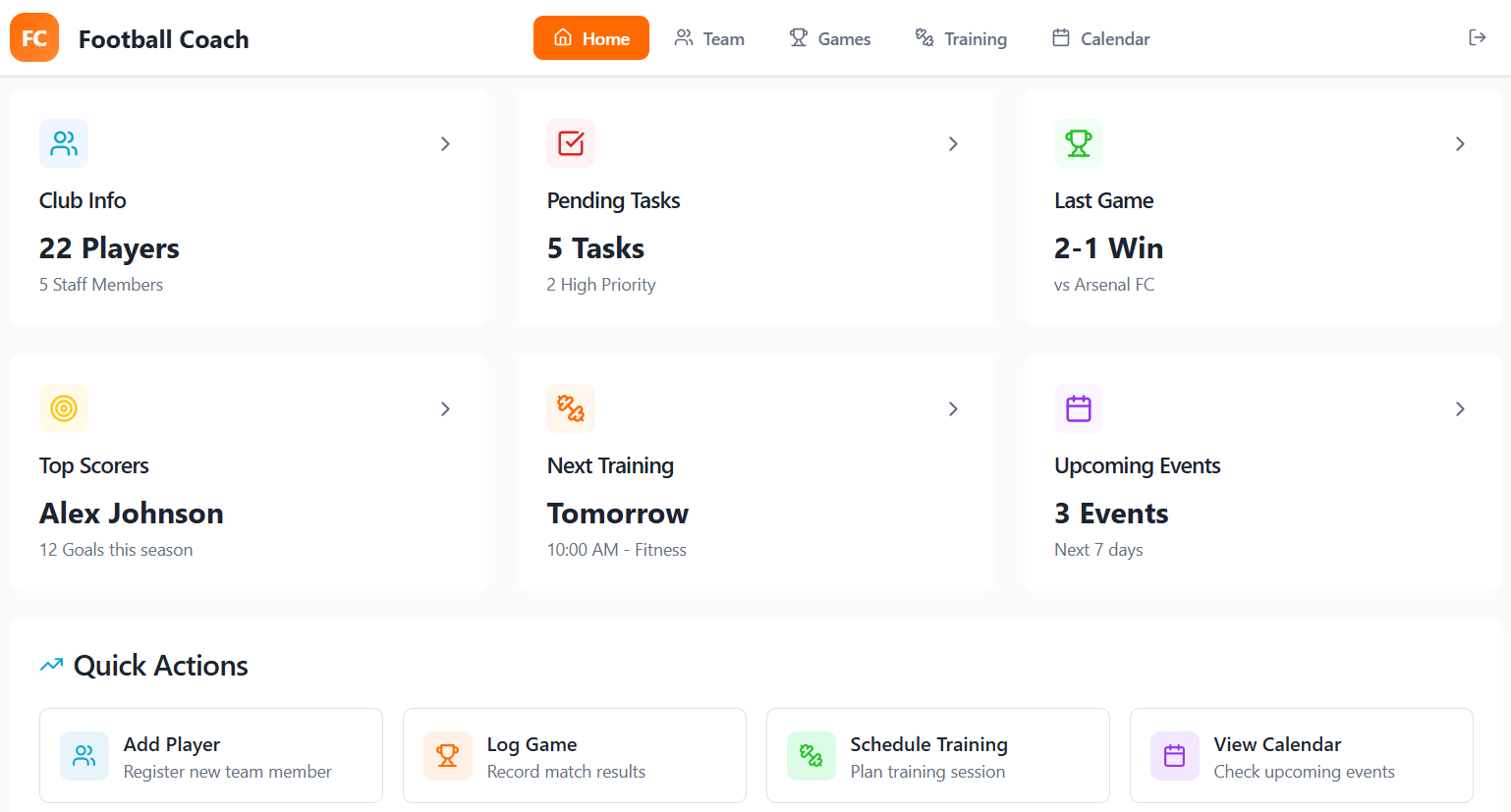Expand Club Info card chevron
The width and height of the screenshot is (1511, 812).
[x=445, y=143]
